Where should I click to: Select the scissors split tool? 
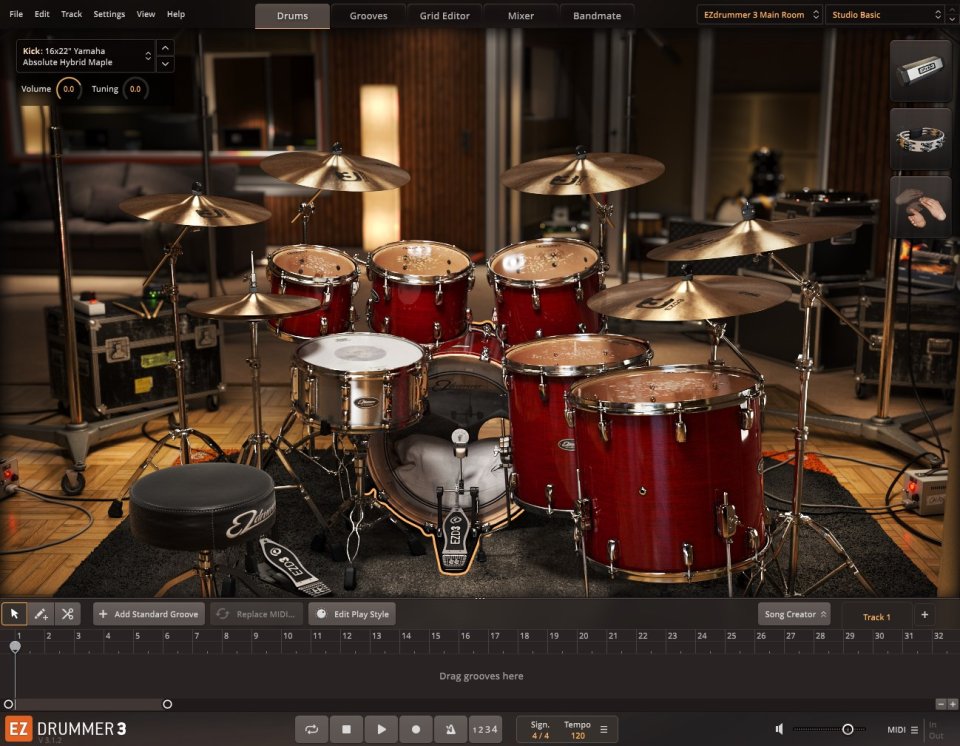[68, 614]
